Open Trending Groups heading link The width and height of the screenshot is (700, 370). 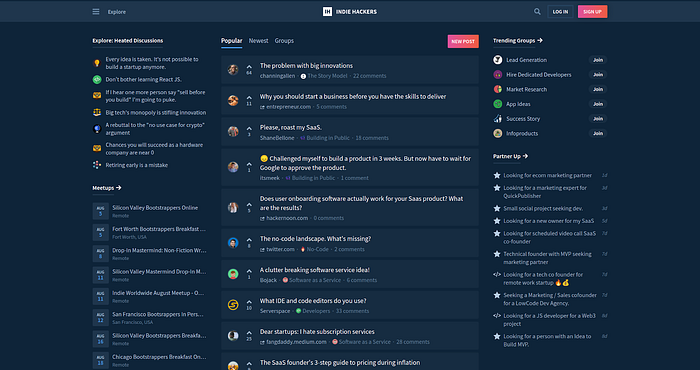pyautogui.click(x=518, y=41)
